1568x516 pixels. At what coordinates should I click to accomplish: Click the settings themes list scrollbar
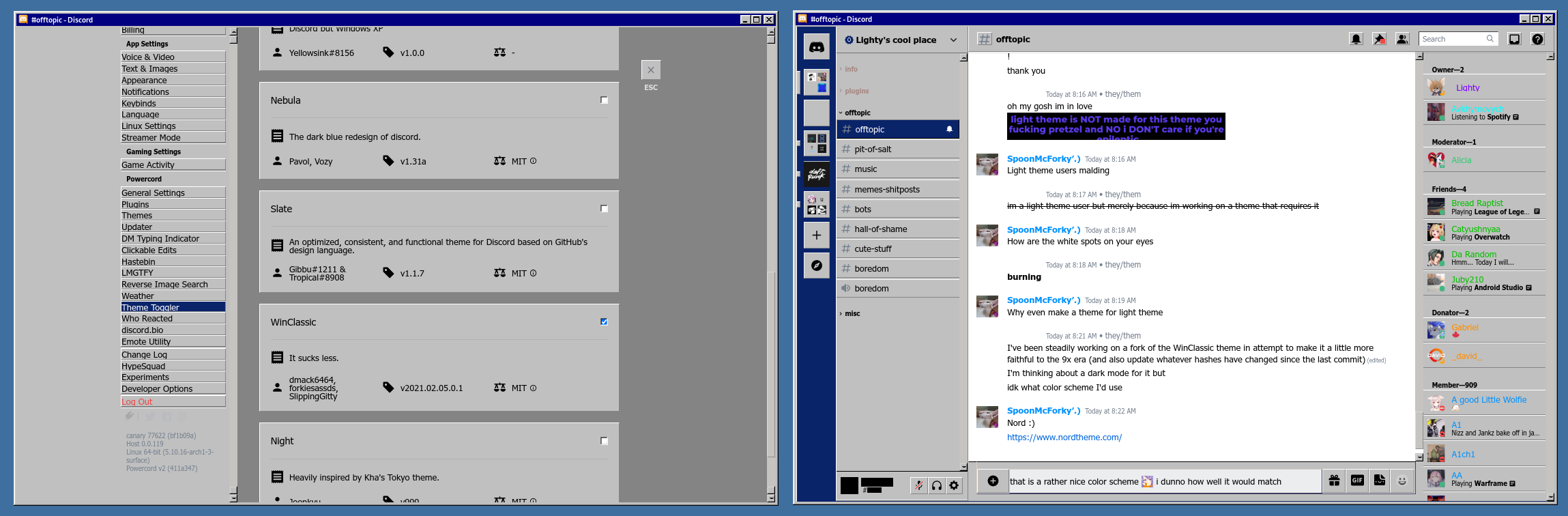click(x=771, y=364)
